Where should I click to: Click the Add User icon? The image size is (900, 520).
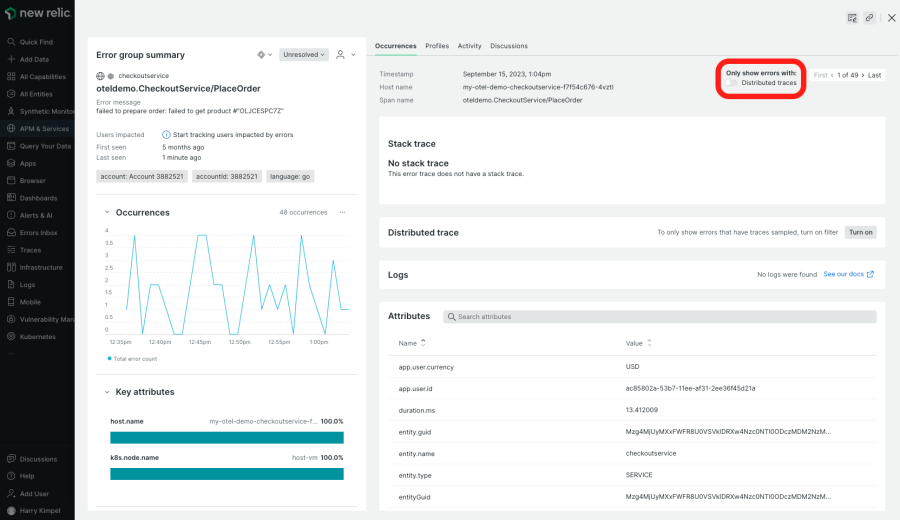(x=11, y=494)
